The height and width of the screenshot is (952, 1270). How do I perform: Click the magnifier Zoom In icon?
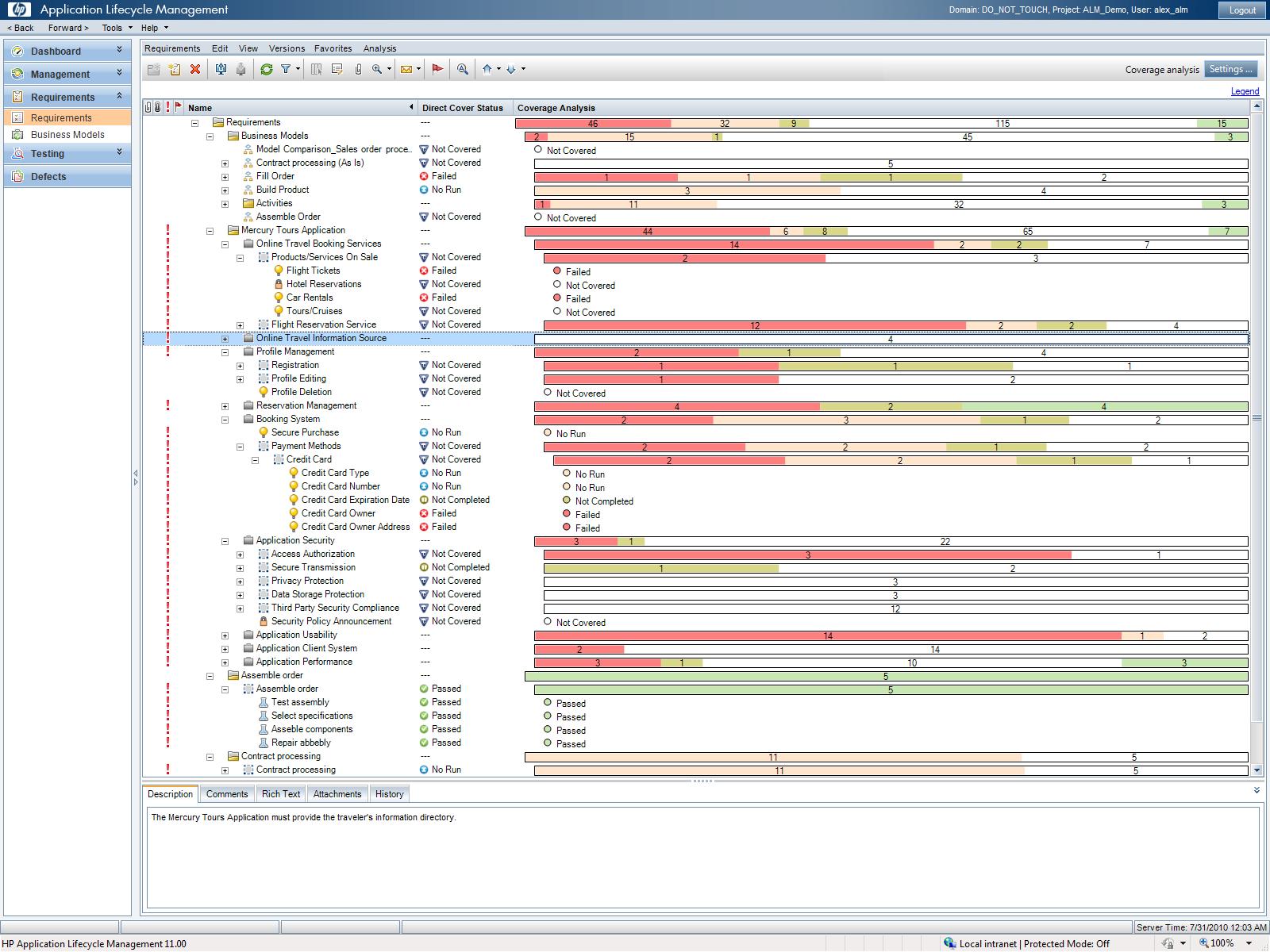[378, 70]
